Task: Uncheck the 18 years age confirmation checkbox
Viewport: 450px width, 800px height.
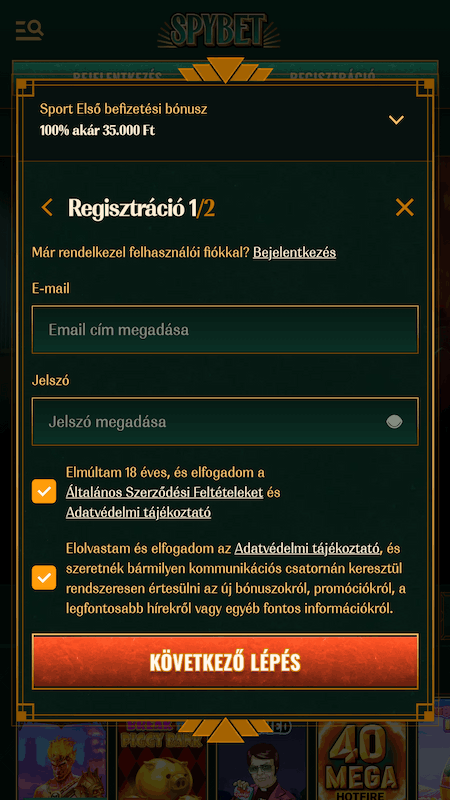Action: (x=44, y=491)
